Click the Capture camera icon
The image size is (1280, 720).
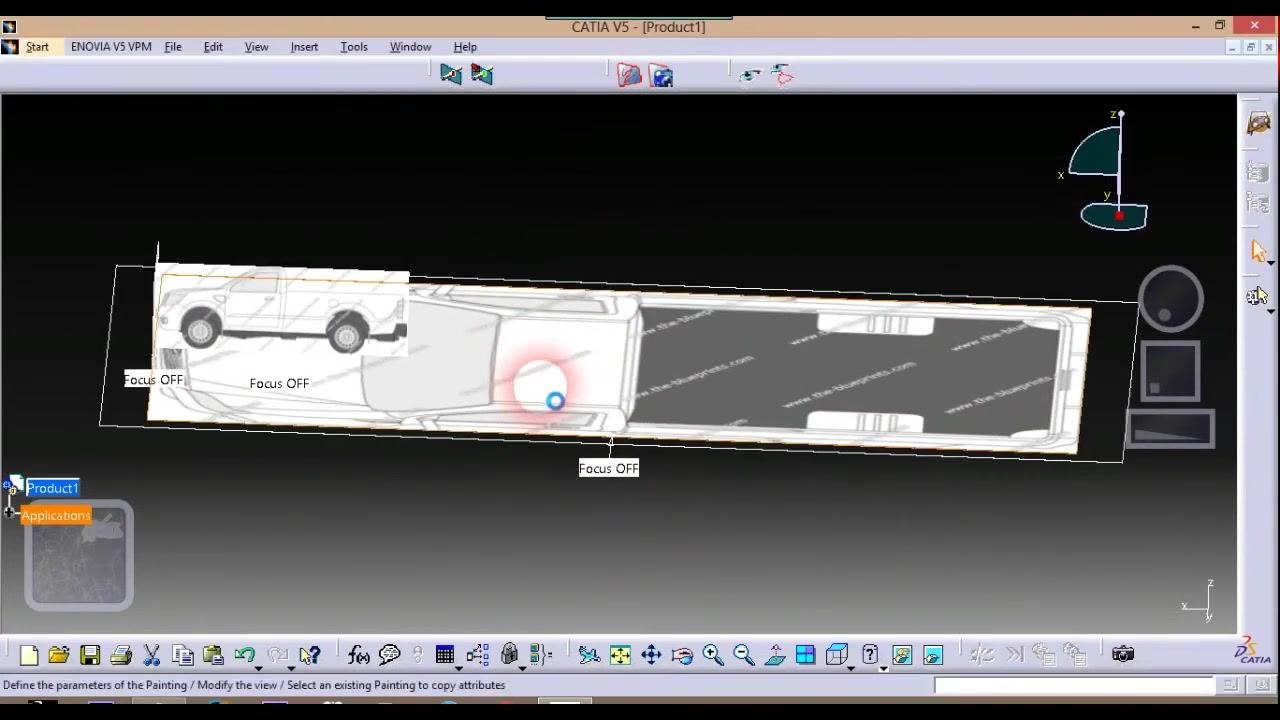tap(1123, 655)
